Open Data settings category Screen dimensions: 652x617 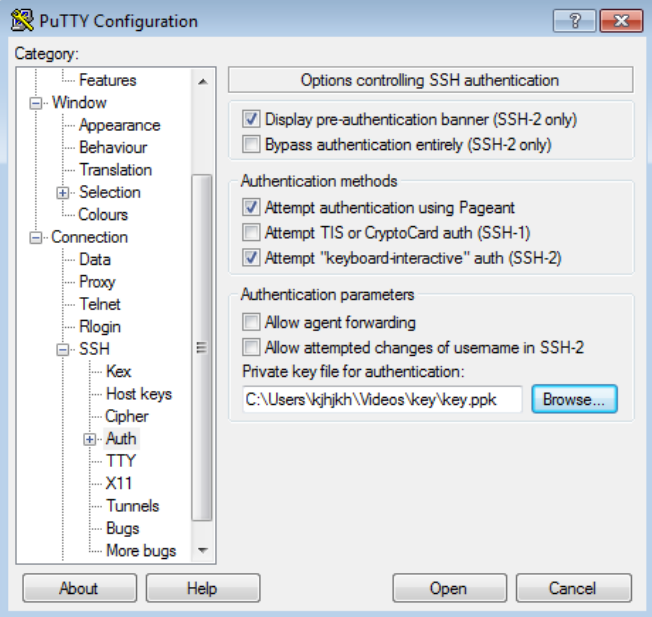95,260
